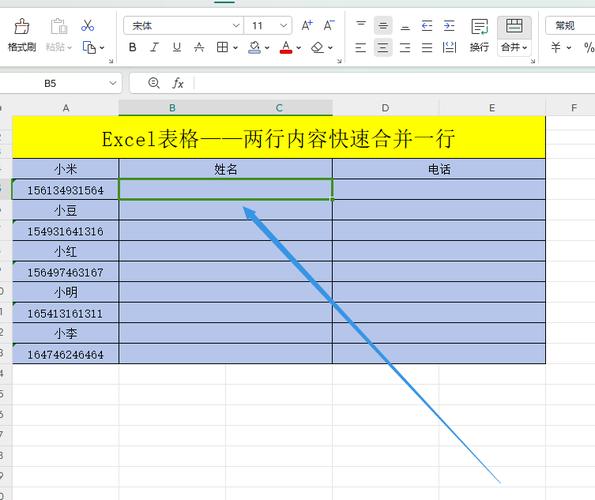The image size is (595, 500).
Task: Open alignment settings dialog launcher
Action: [x=533, y=61]
